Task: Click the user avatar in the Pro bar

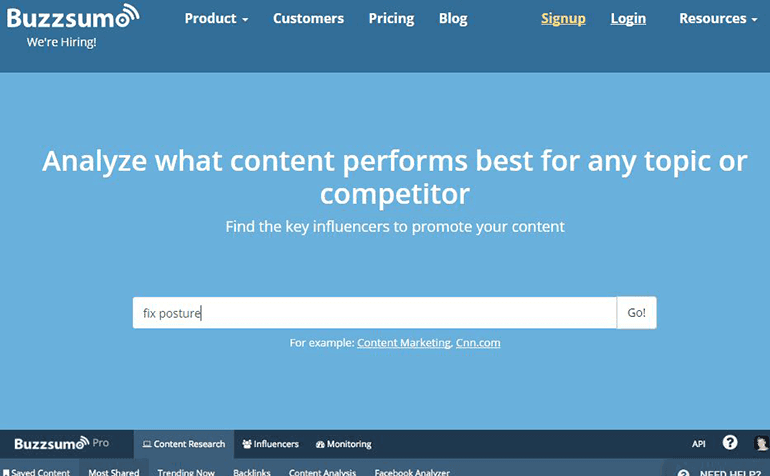Action: [x=762, y=443]
